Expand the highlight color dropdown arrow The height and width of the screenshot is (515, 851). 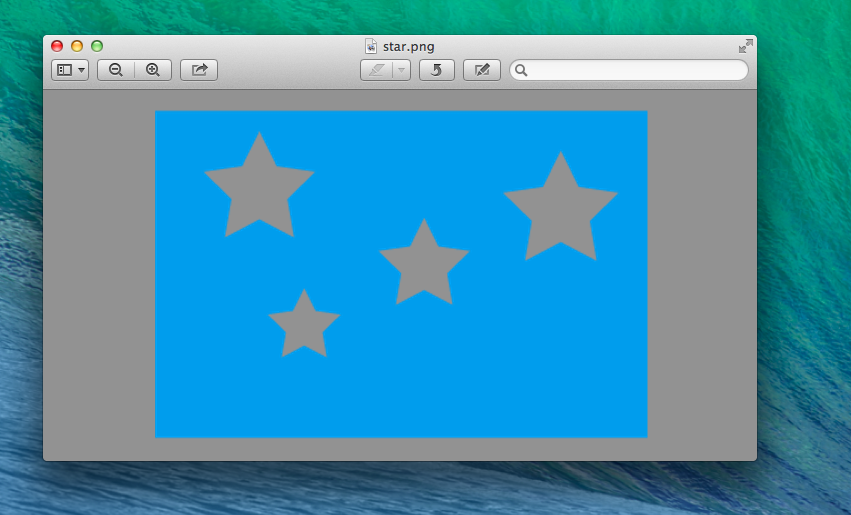coord(401,70)
